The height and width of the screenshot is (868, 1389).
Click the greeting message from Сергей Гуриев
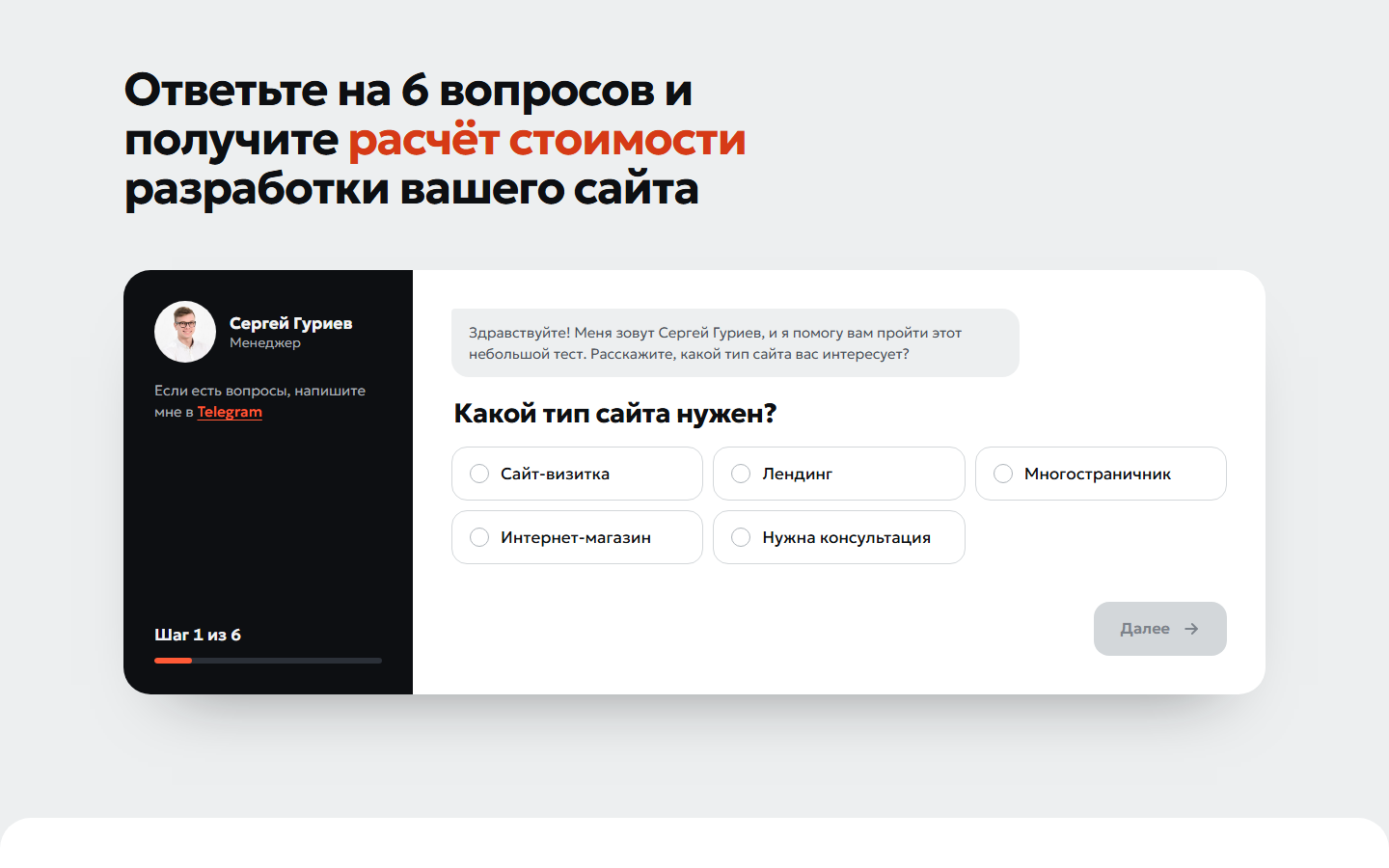pos(735,343)
